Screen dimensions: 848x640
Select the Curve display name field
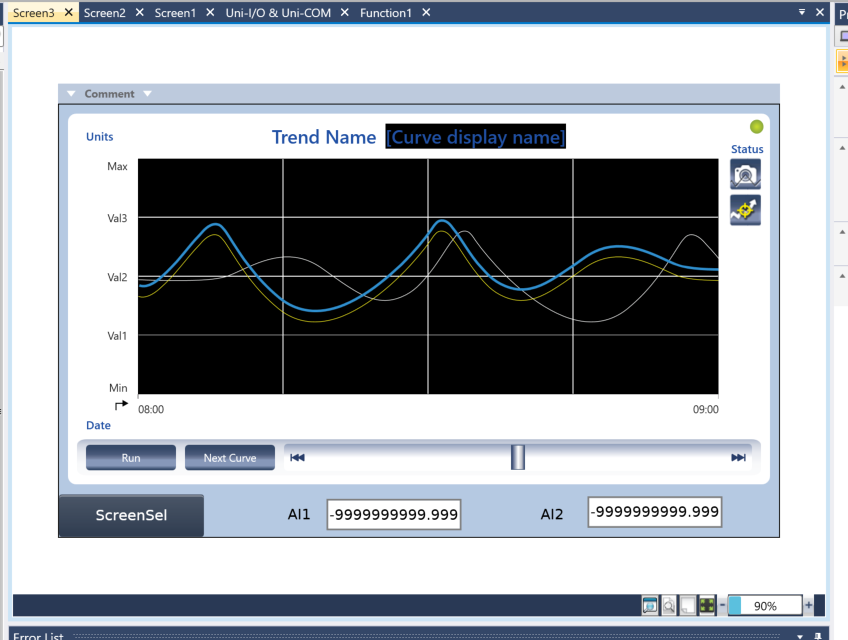tap(475, 137)
